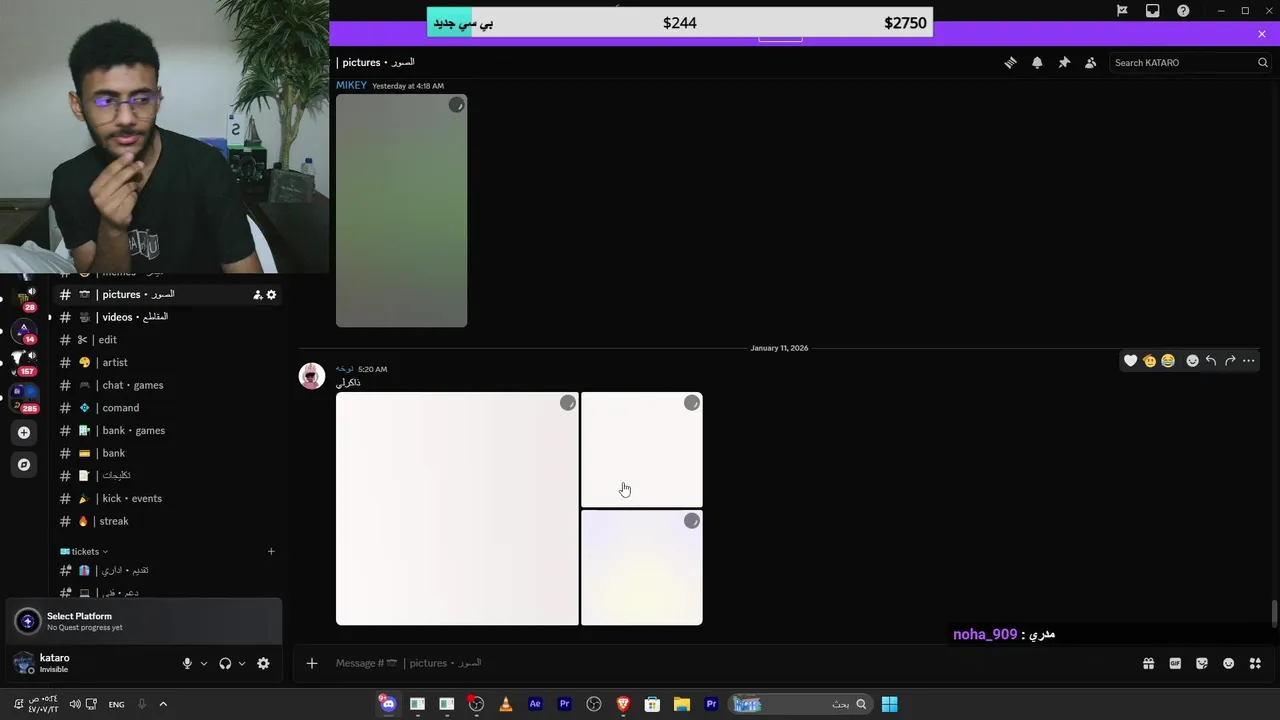Mute the microphone

point(187,663)
